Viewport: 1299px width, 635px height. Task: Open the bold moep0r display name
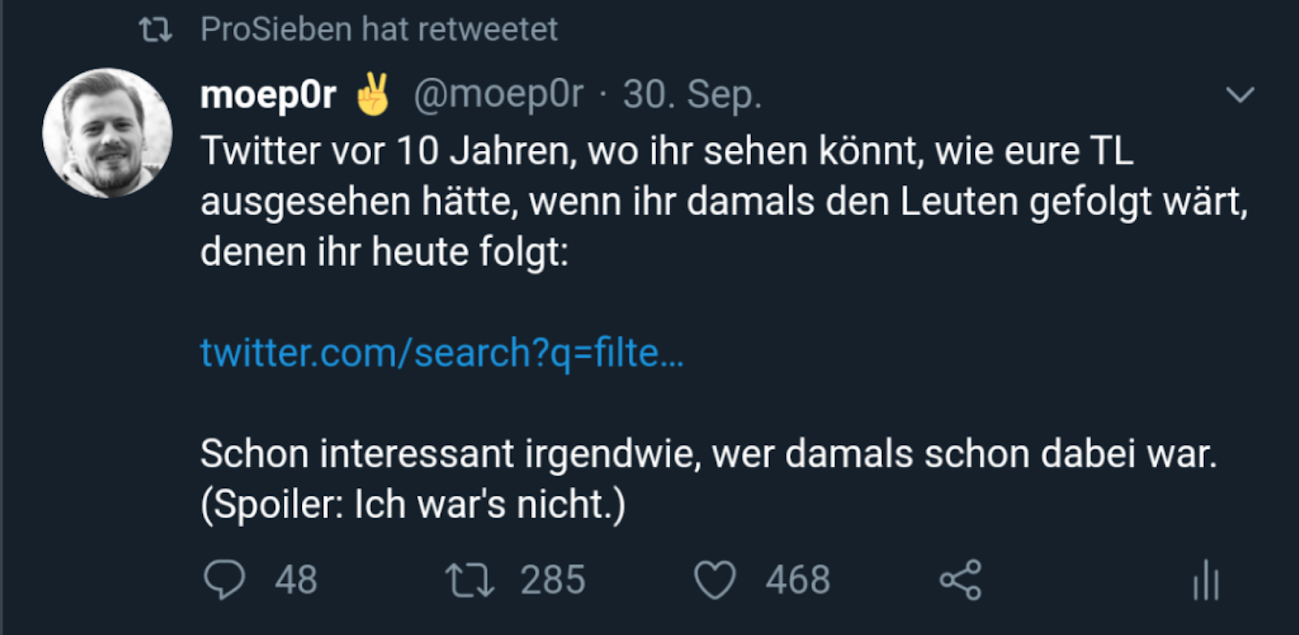coord(268,96)
